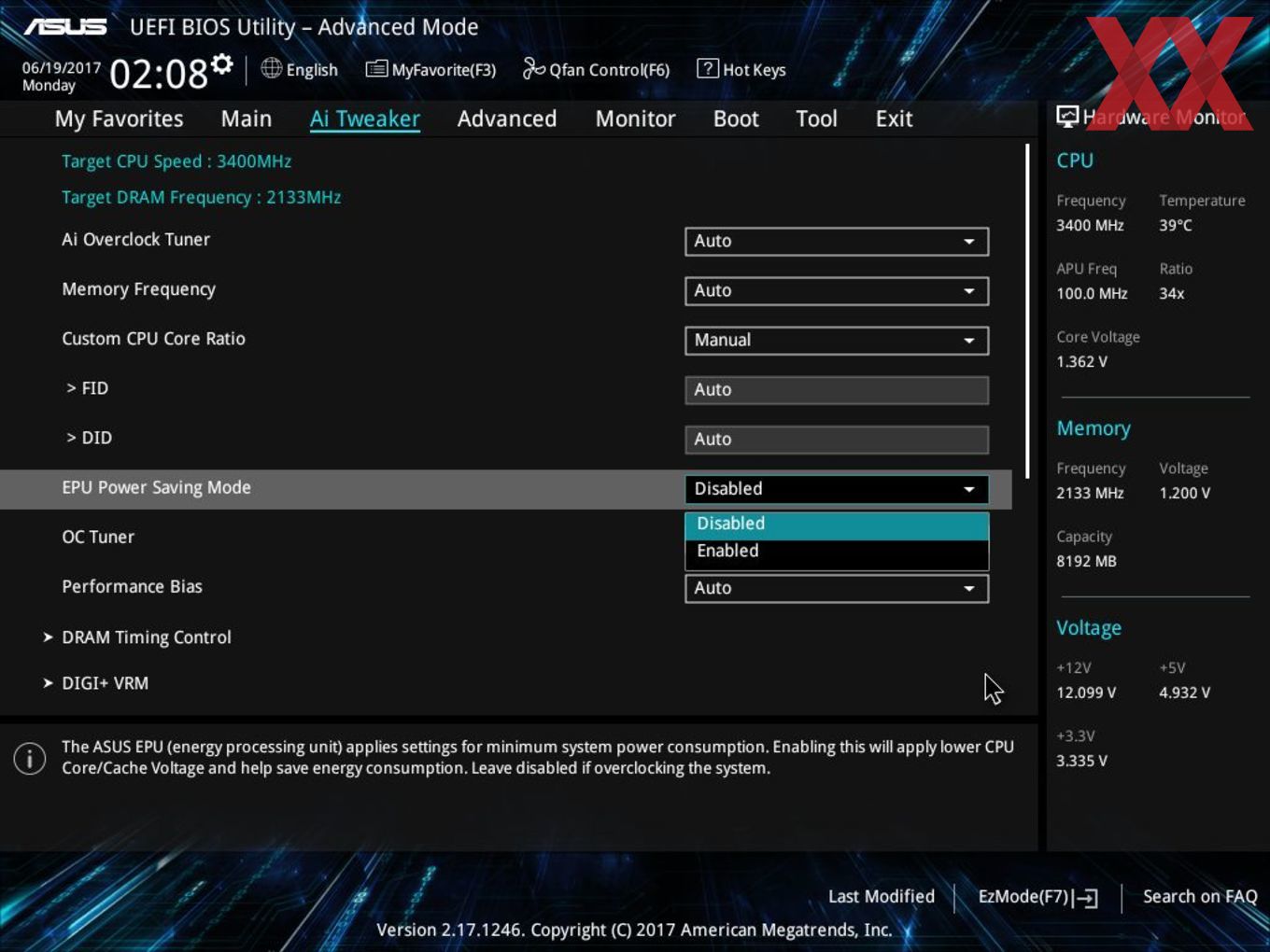Click Last Modified at the bottom
1270x952 pixels.
(882, 896)
